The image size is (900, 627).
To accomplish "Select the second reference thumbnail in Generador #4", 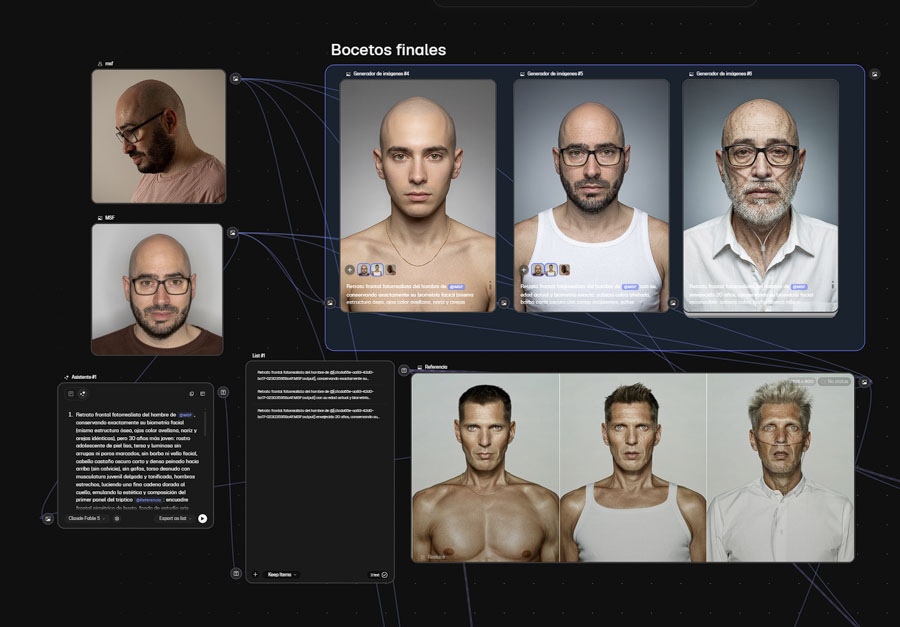I will [x=377, y=269].
